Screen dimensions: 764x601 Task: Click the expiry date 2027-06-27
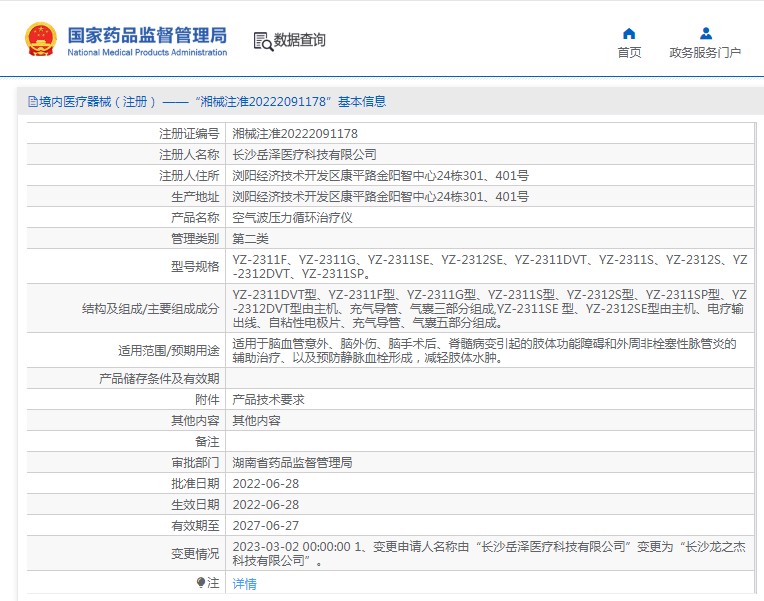click(x=266, y=525)
